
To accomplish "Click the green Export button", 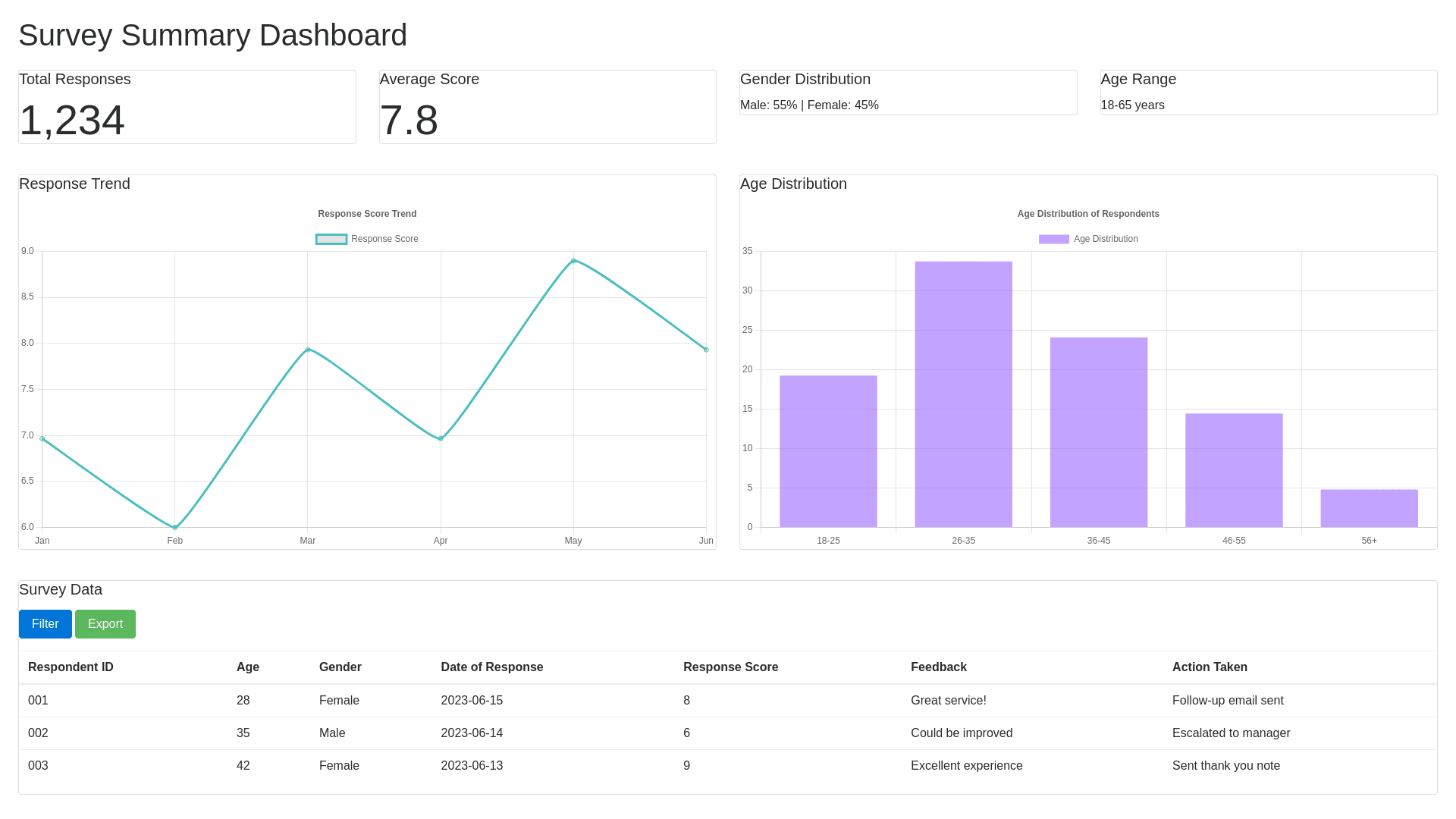I will point(105,623).
